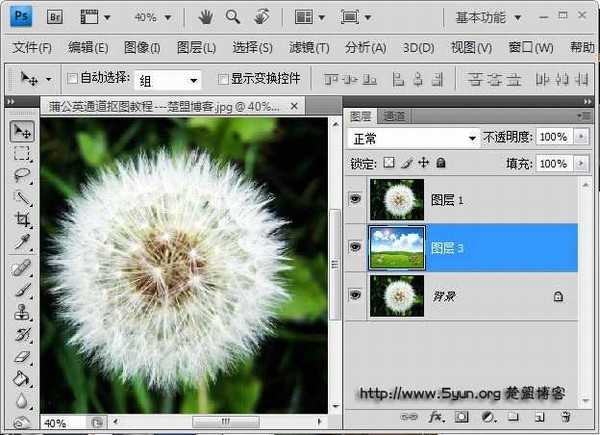Open the 组 auto-select dropdown
The image size is (600, 435).
tap(170, 79)
